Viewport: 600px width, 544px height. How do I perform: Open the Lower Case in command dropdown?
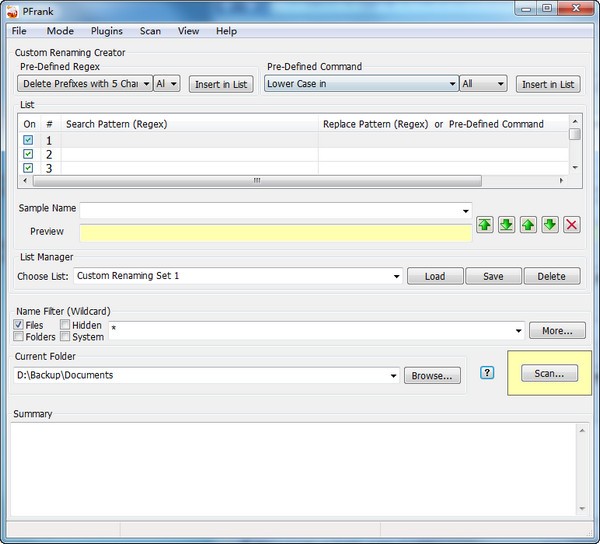[361, 83]
